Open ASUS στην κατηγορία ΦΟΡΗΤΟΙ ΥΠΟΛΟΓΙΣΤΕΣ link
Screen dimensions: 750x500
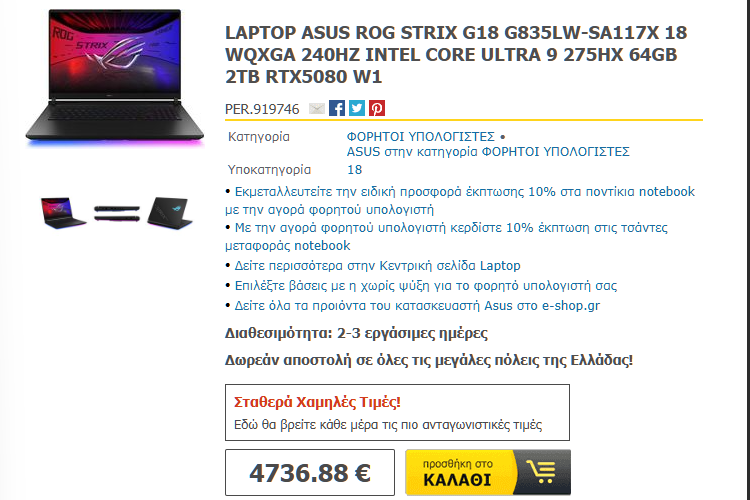488,152
